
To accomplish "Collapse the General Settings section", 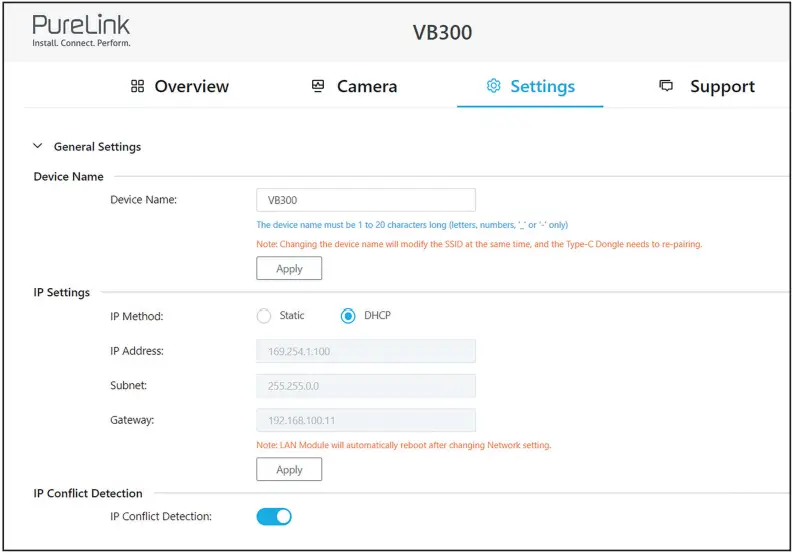I will click(38, 147).
